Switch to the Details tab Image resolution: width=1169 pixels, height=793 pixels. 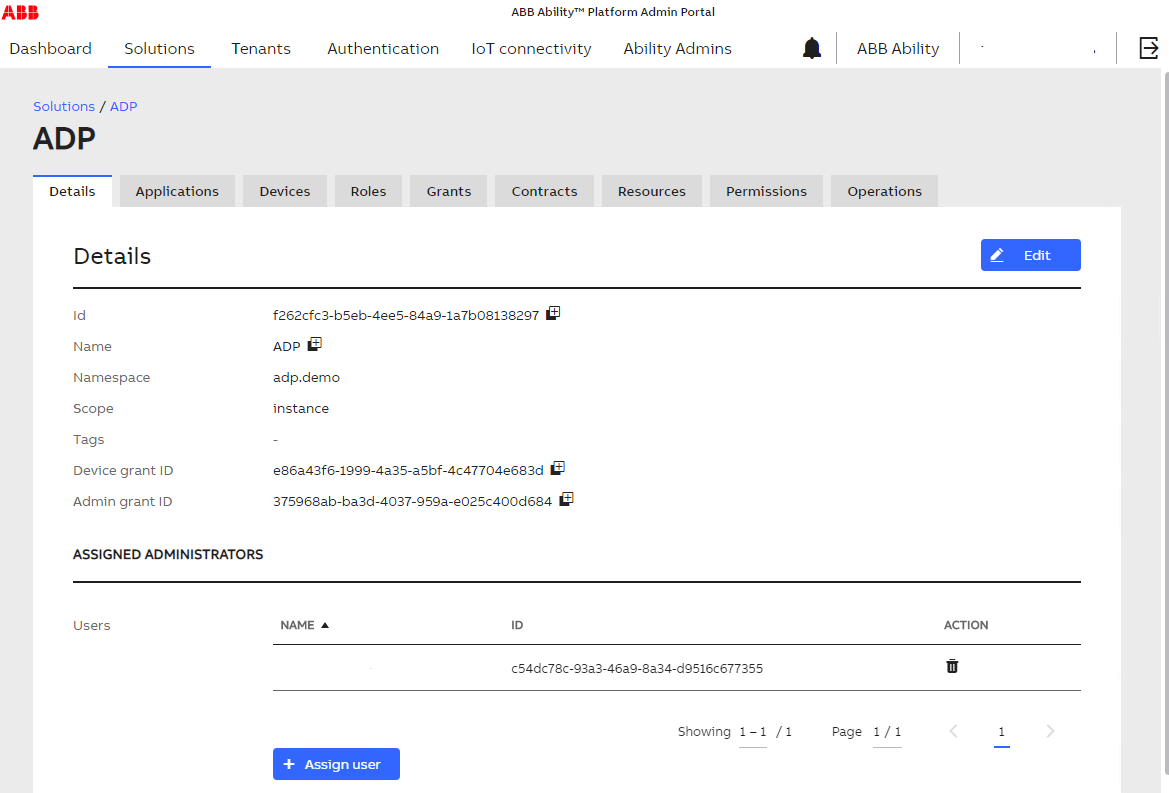pyautogui.click(x=72, y=192)
